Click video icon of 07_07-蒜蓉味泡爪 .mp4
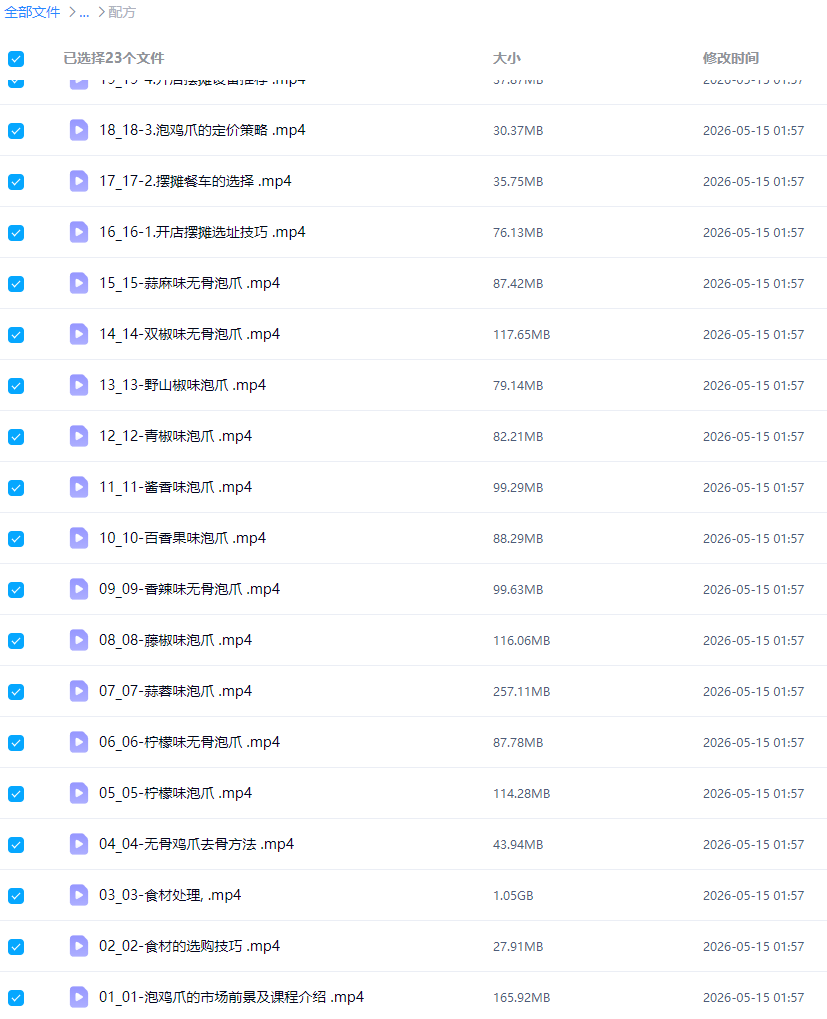 tap(79, 691)
